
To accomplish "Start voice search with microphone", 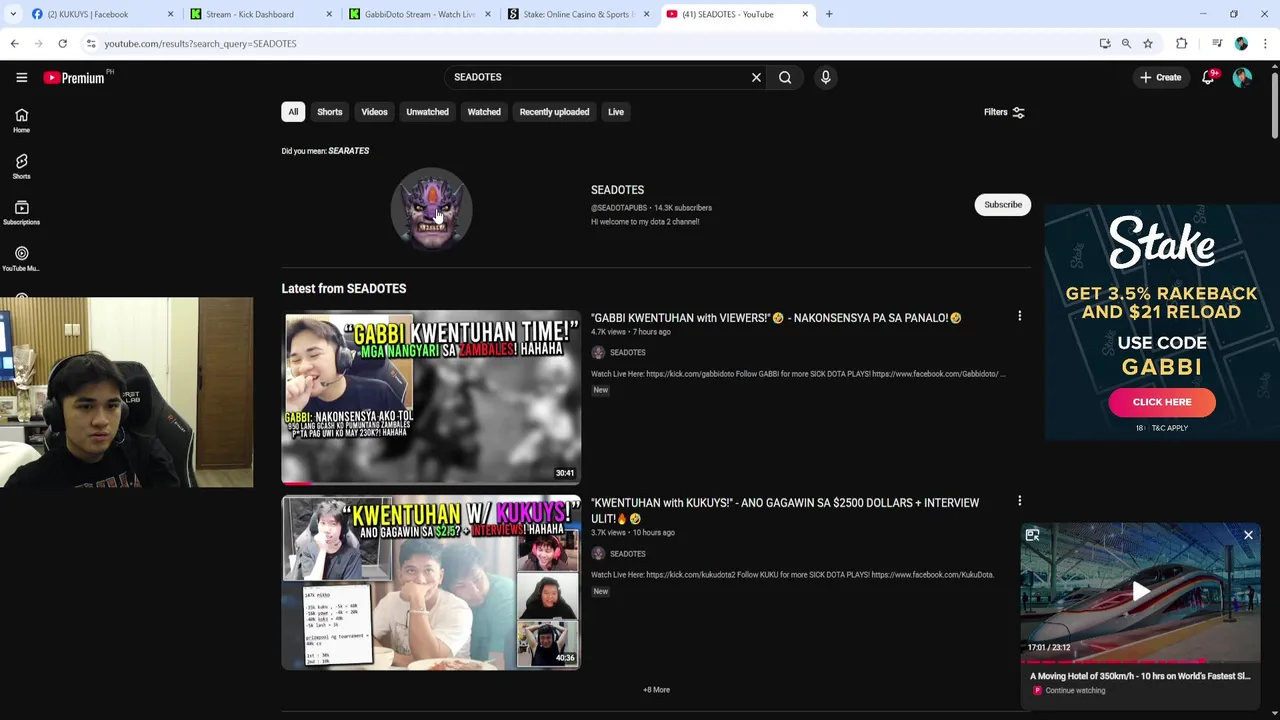I will [x=825, y=77].
